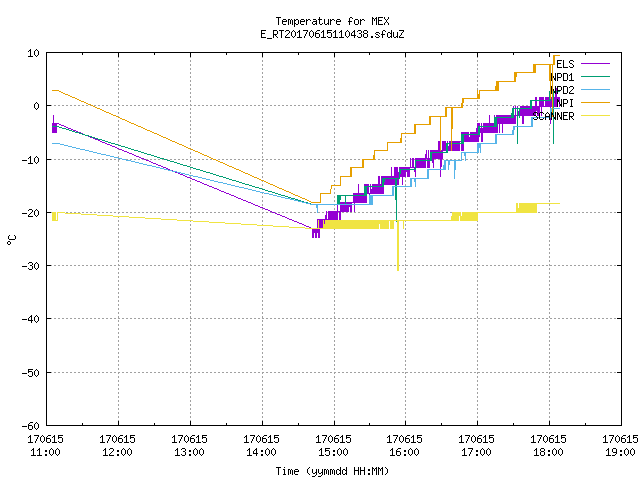Click the °C y-axis label
Image resolution: width=640 pixels, height=480 pixels.
[x=11, y=240]
